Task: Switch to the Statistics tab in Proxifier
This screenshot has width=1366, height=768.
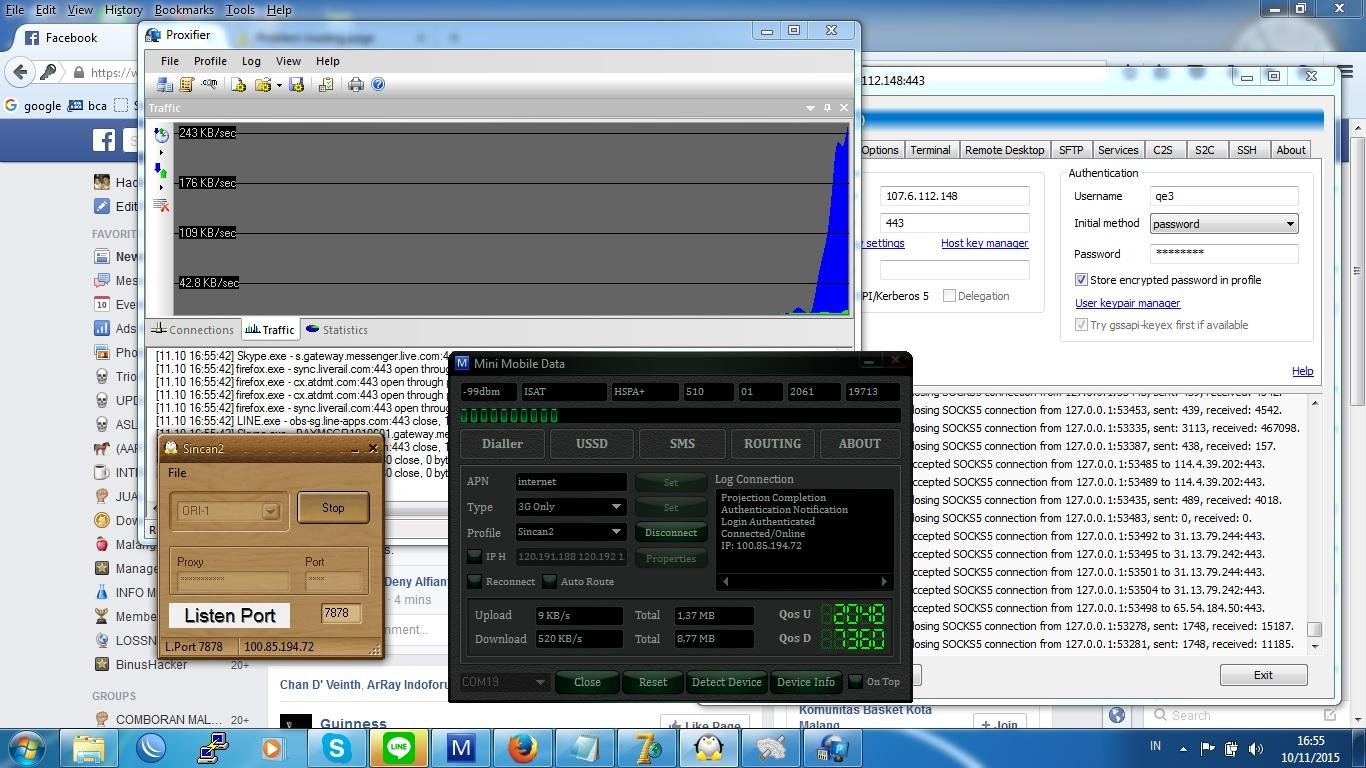Action: click(337, 330)
